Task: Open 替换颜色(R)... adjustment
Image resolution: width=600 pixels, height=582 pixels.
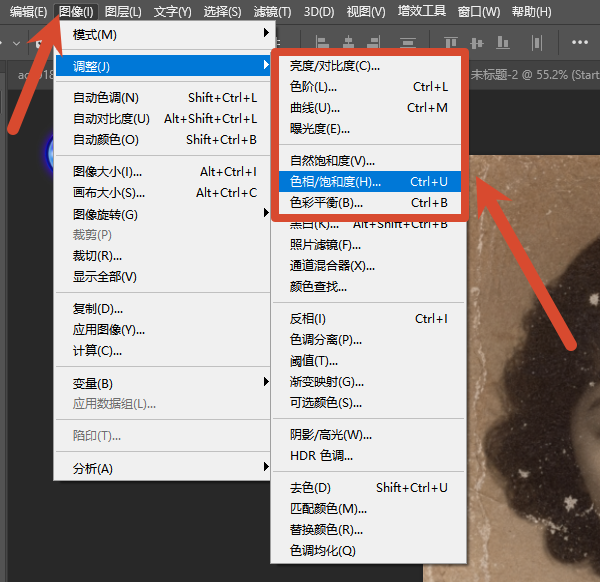Action: pos(369,530)
